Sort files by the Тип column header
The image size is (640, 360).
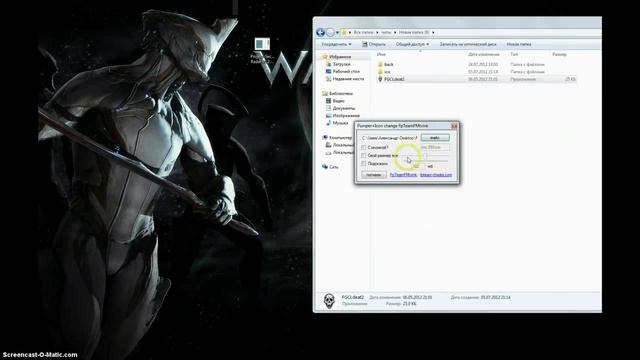[x=514, y=54]
